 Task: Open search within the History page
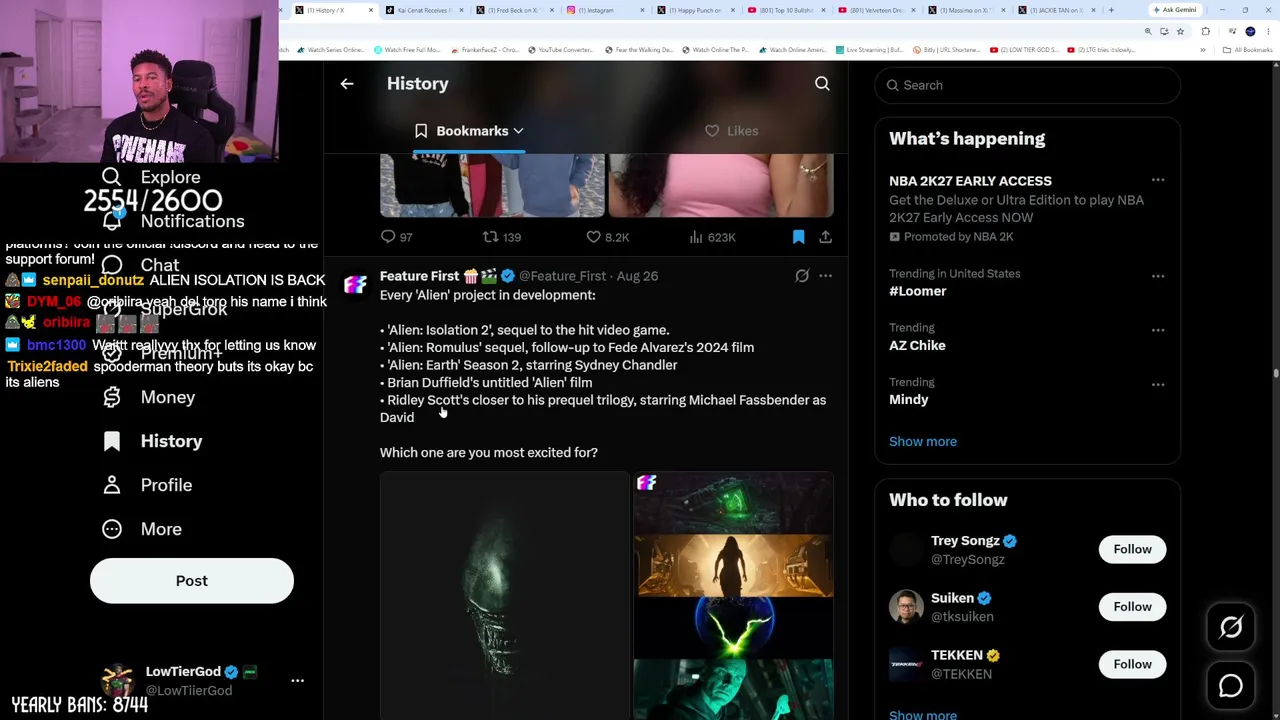pyautogui.click(x=822, y=84)
